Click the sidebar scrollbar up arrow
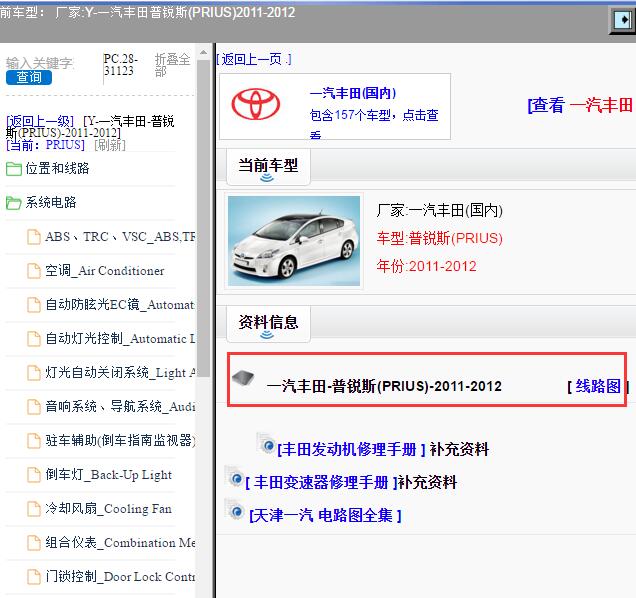The height and width of the screenshot is (598, 636). click(x=204, y=52)
